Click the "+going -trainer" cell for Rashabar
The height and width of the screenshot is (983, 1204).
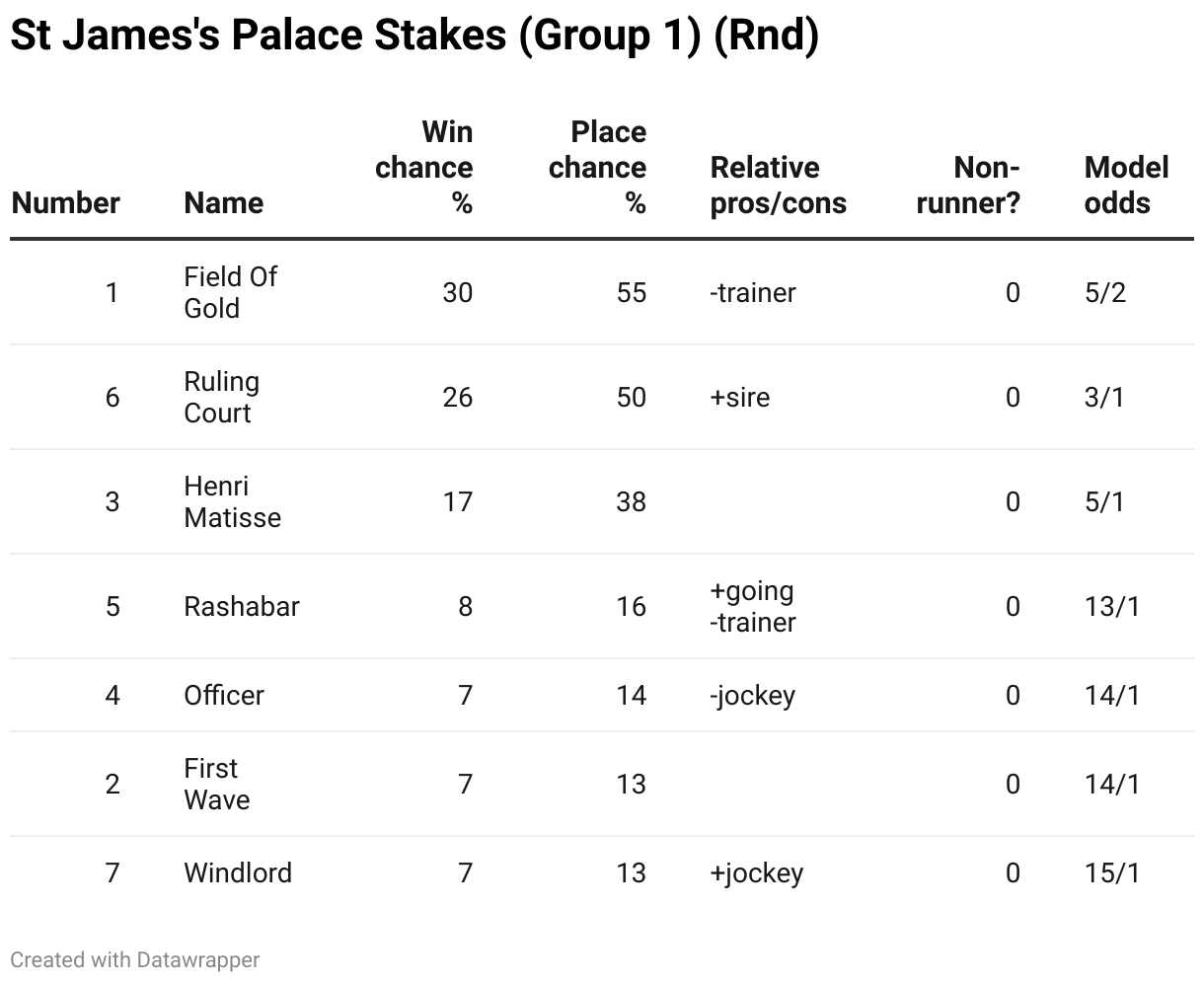click(x=752, y=606)
